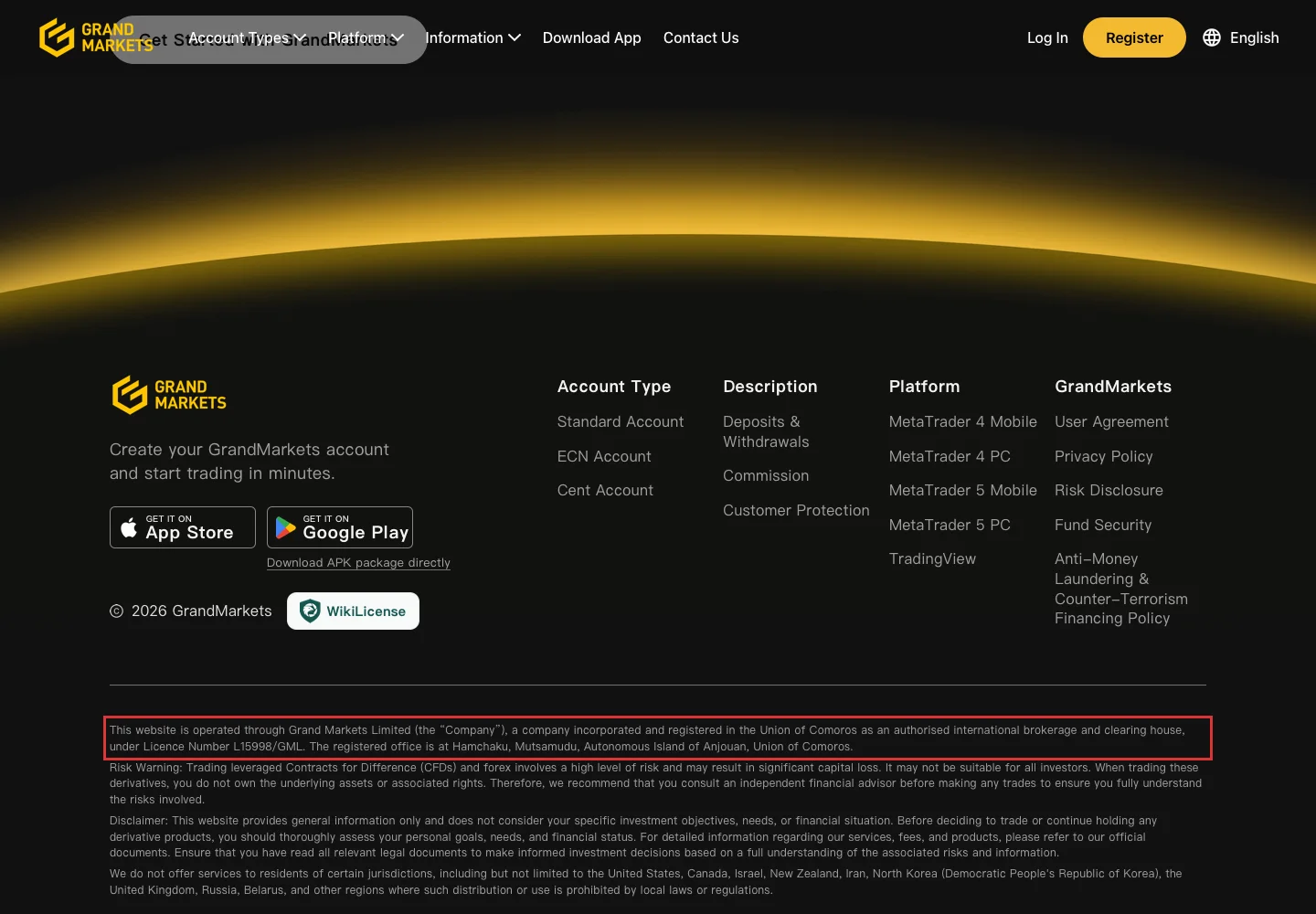Open the TradingView footer link
The width and height of the screenshot is (1316, 914).
pyautogui.click(x=932, y=558)
